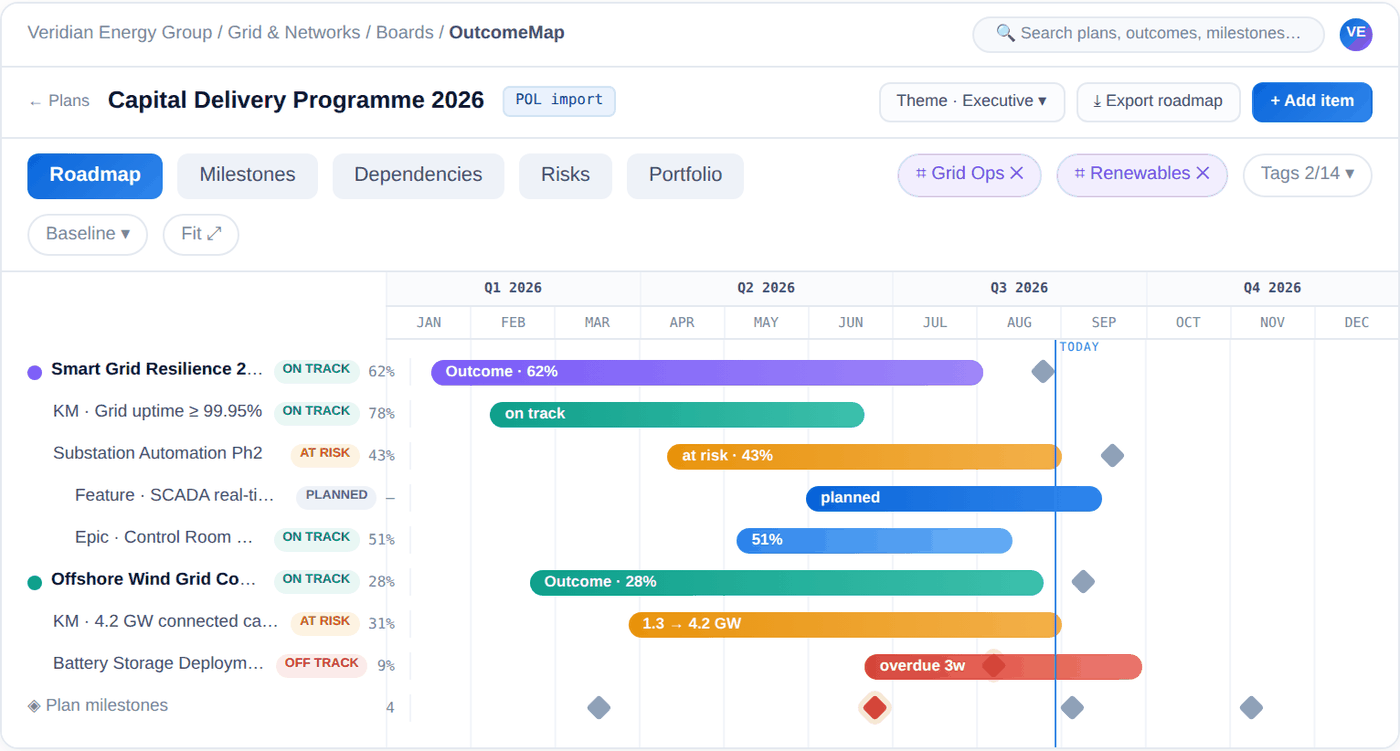Screen dimensions: 1400x751
Task: Click the Q1 2026 quarter header
Action: [513, 288]
